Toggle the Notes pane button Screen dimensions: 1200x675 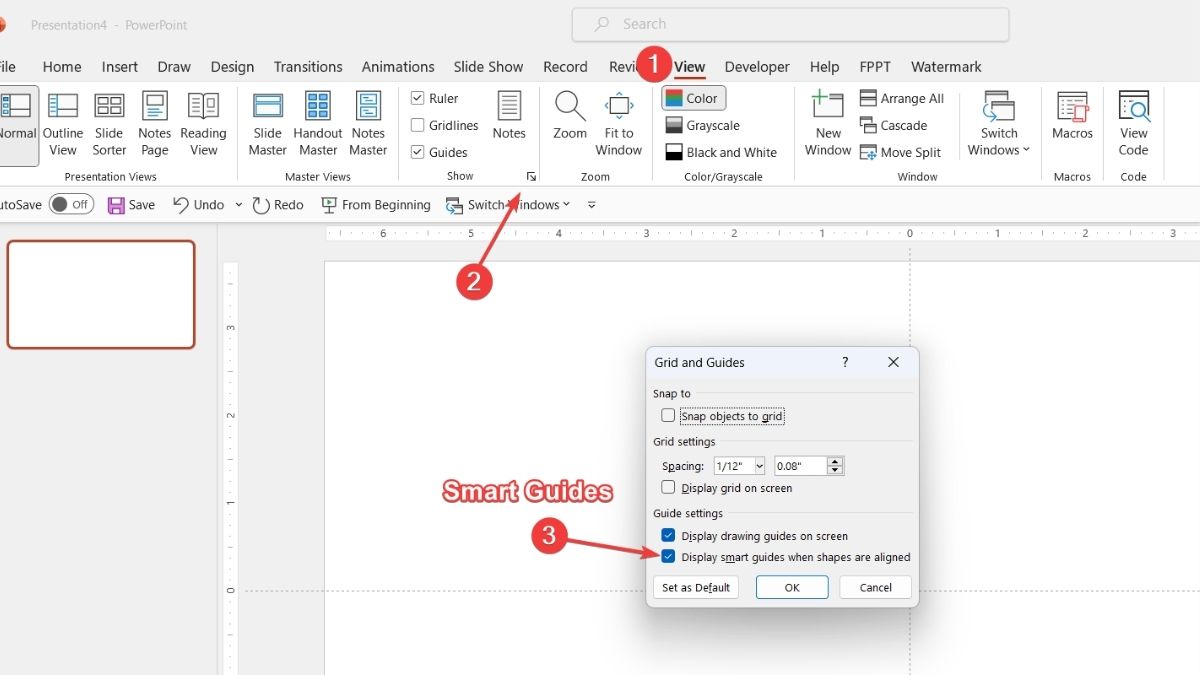[x=509, y=116]
